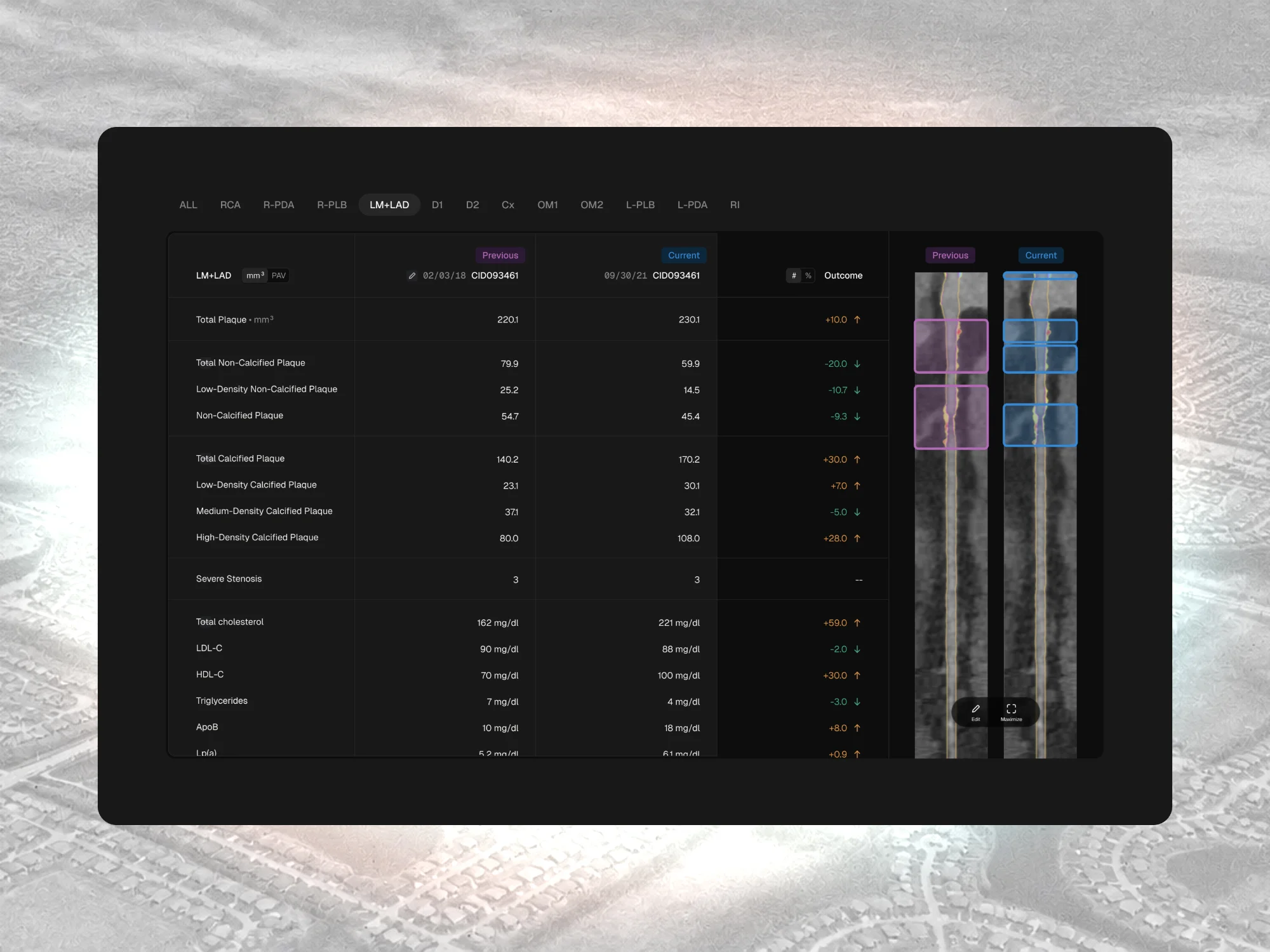Viewport: 1270px width, 952px height.
Task: Click the down arrow in LDL-C row
Action: pos(857,649)
